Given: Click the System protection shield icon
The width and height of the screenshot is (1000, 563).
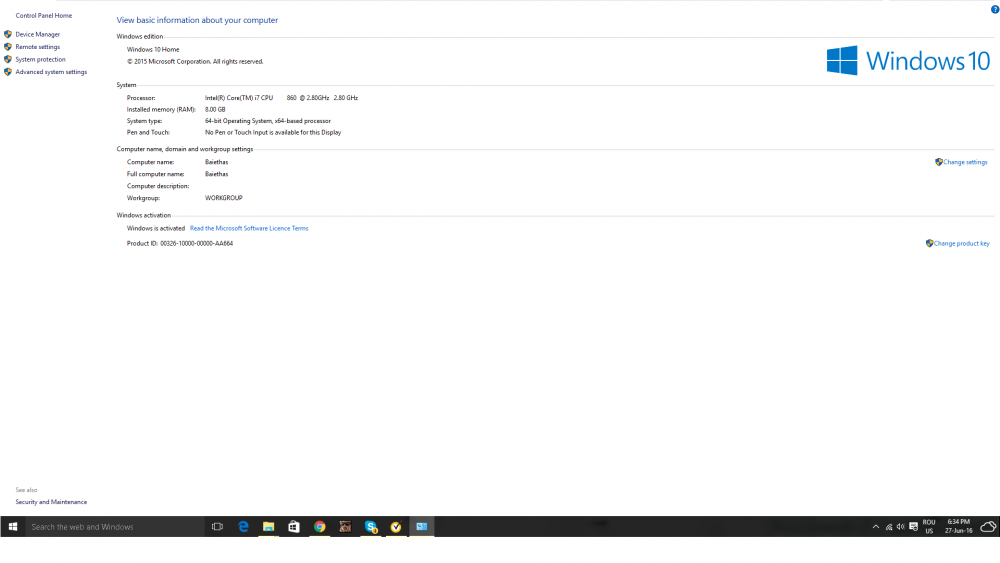Looking at the screenshot, I should tap(8, 59).
